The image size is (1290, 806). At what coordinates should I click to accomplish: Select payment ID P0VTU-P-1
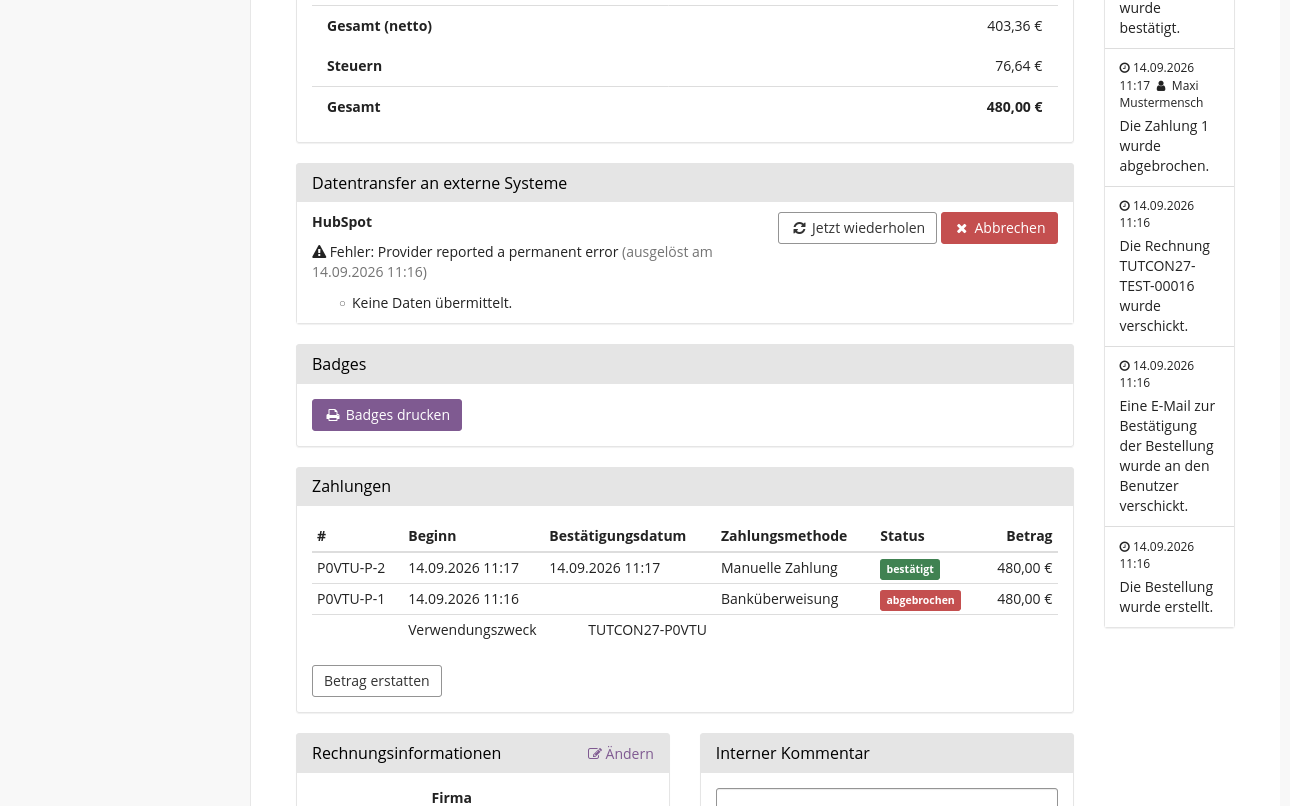(351, 599)
